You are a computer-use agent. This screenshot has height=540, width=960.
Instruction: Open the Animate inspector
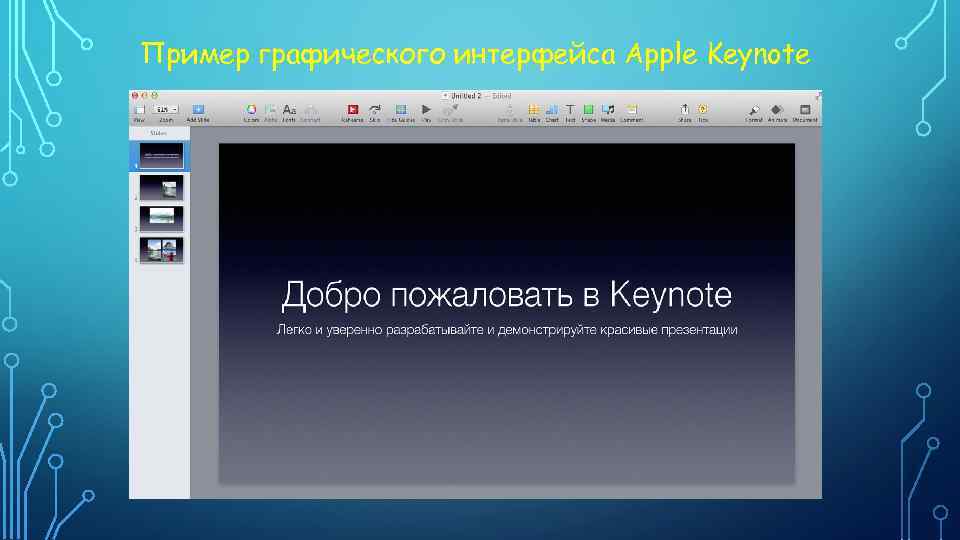click(x=777, y=110)
